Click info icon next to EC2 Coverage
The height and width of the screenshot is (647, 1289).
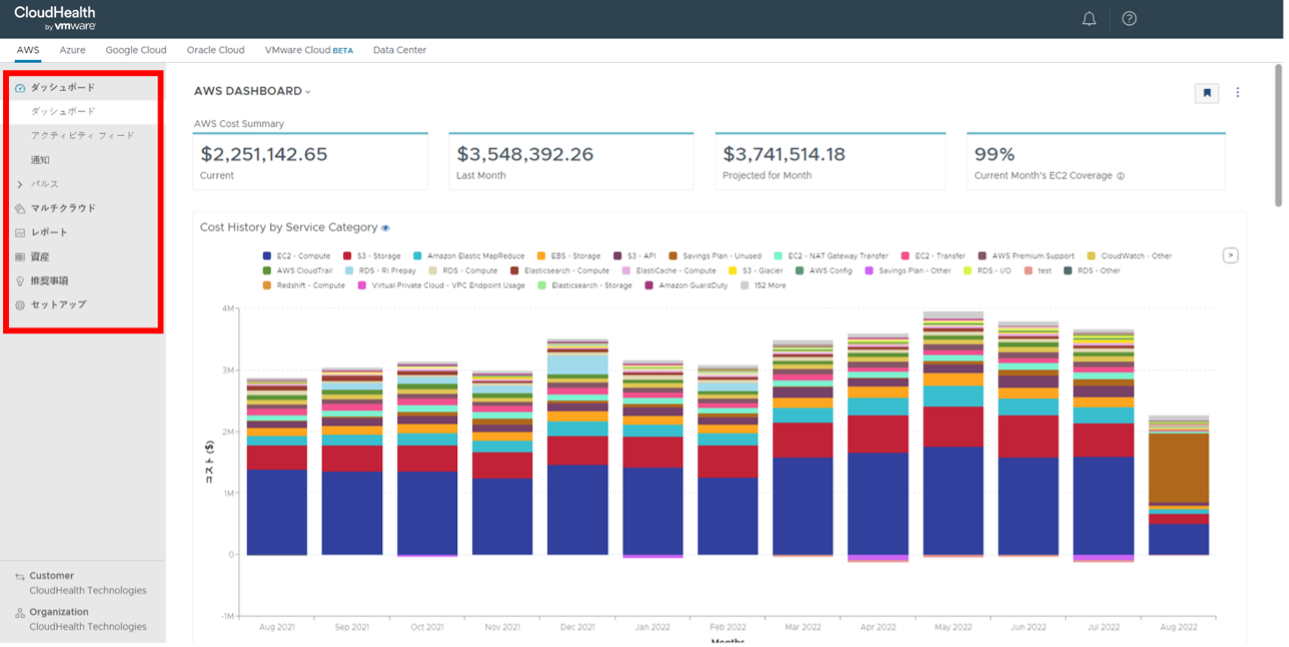click(x=1120, y=176)
